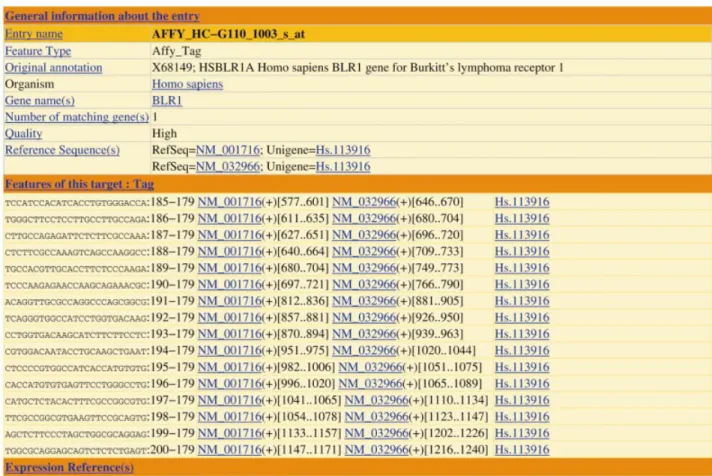Click Hs.113916 in the 190-179 row

(x=522, y=284)
